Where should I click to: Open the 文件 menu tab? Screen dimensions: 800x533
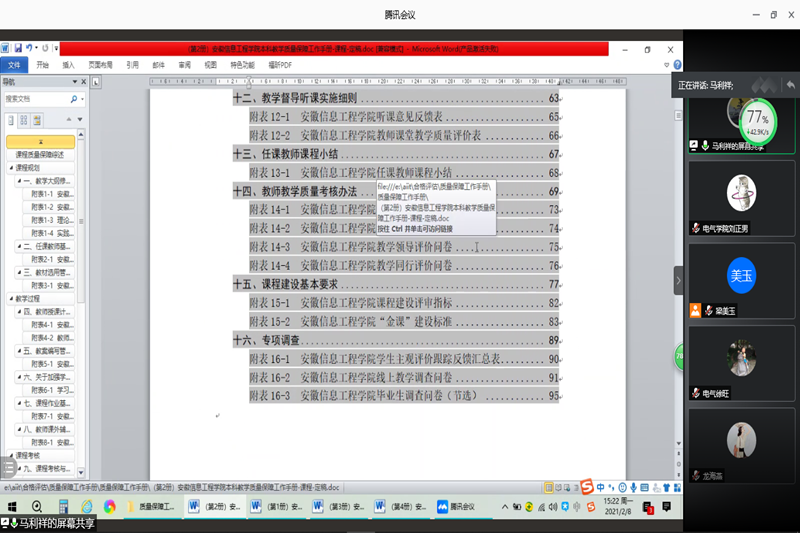(x=14, y=65)
